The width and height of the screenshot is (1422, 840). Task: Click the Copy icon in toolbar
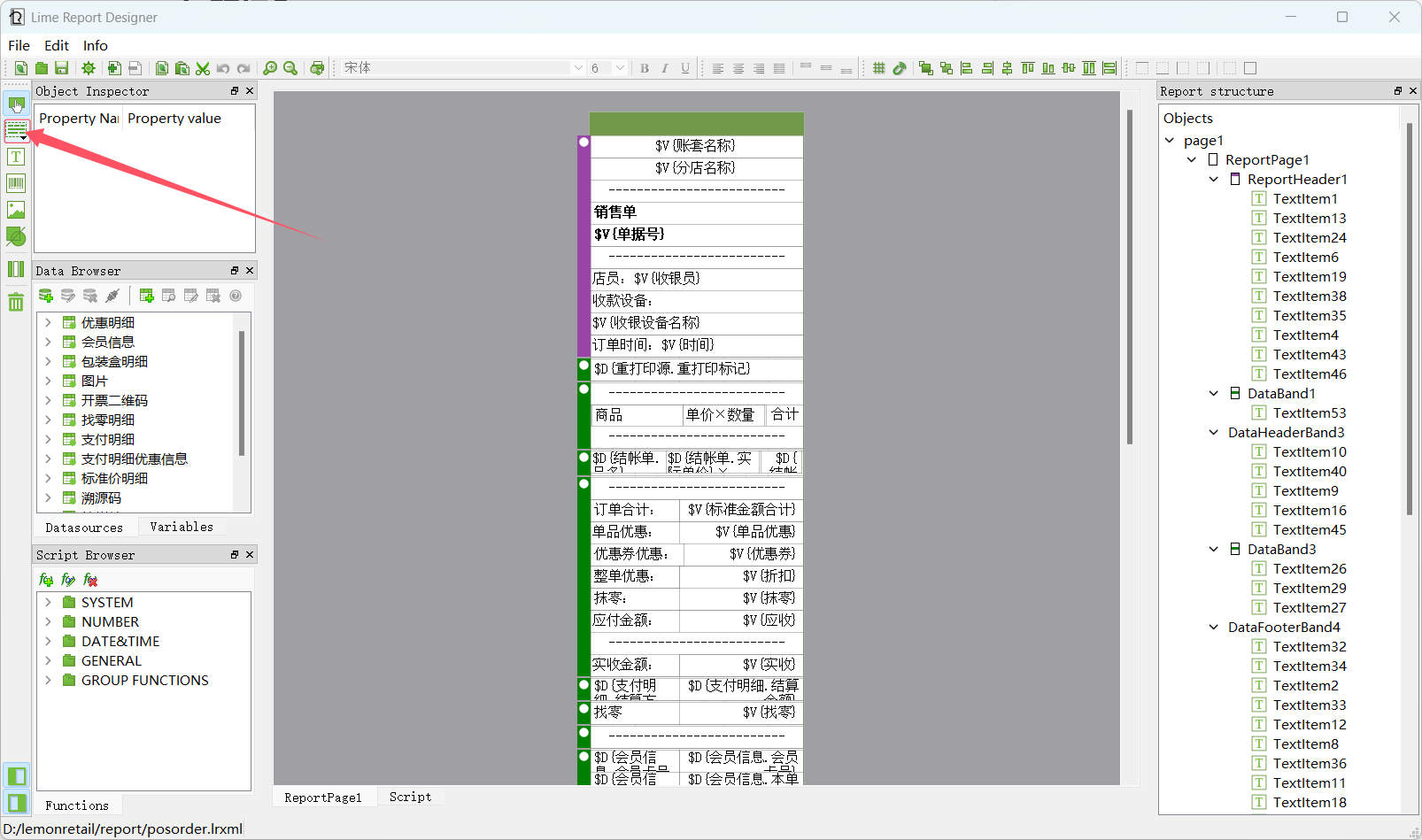tap(162, 68)
